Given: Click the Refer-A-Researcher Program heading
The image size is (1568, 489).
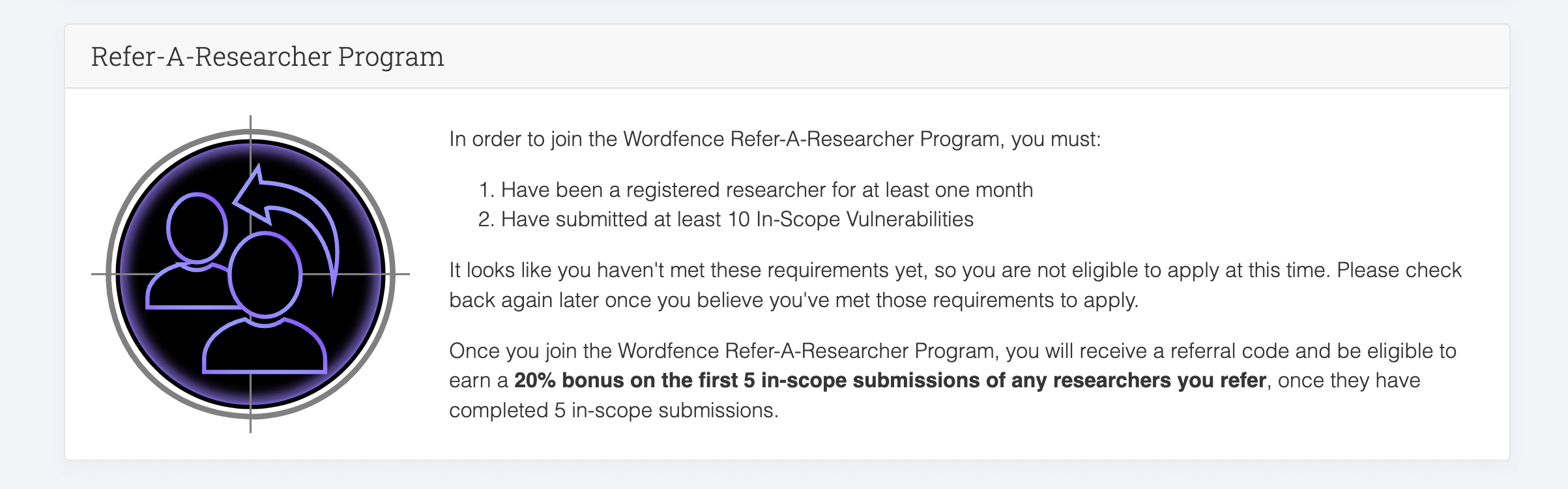Looking at the screenshot, I should click(267, 57).
